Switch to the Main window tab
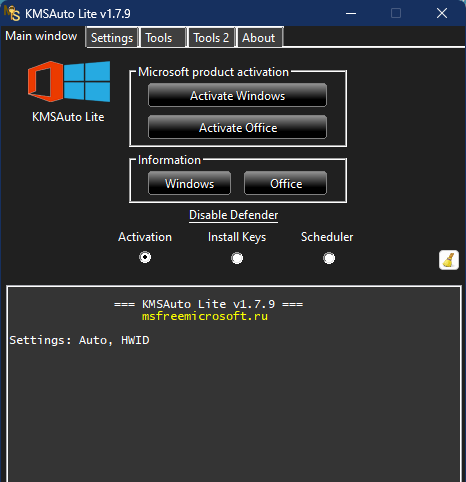Viewport: 466px width, 482px height. [x=41, y=36]
